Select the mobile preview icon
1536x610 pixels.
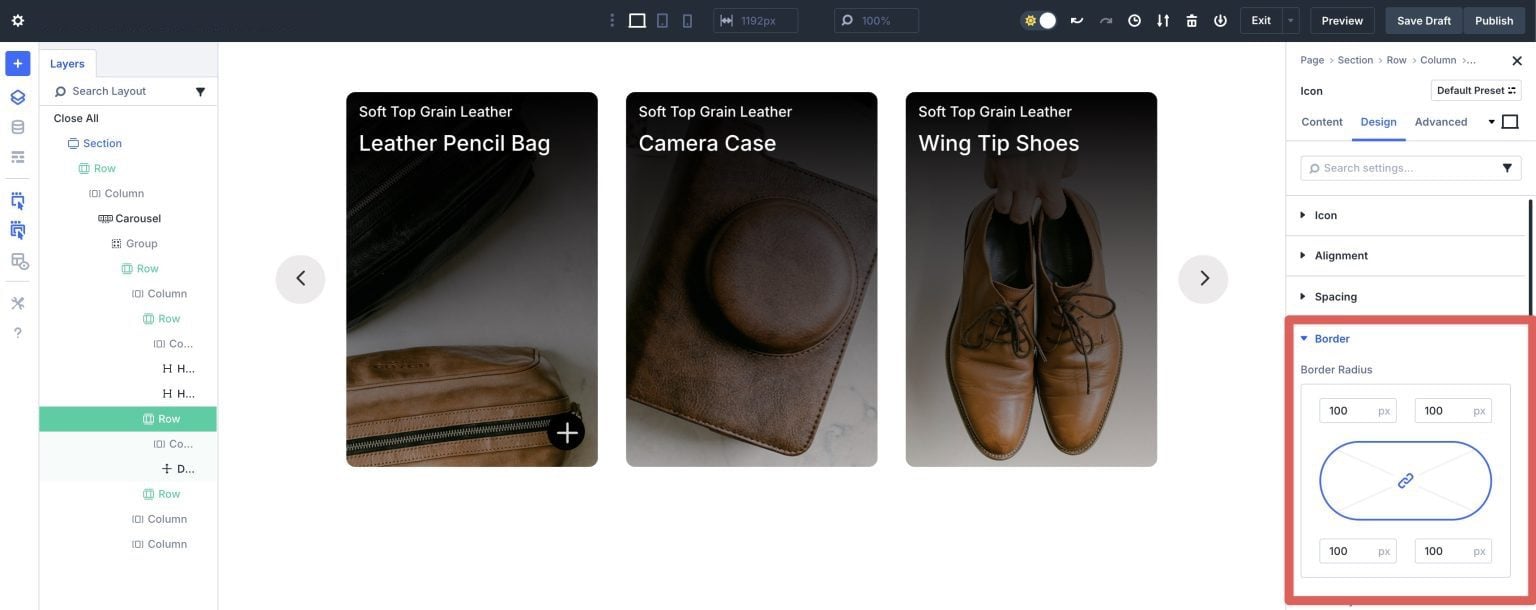685,18
